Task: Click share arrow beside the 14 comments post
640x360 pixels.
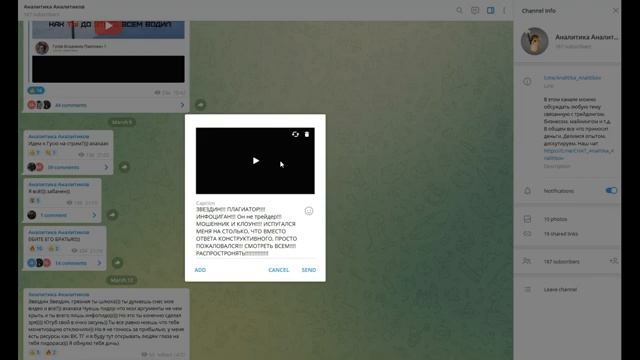Action: tap(118, 263)
